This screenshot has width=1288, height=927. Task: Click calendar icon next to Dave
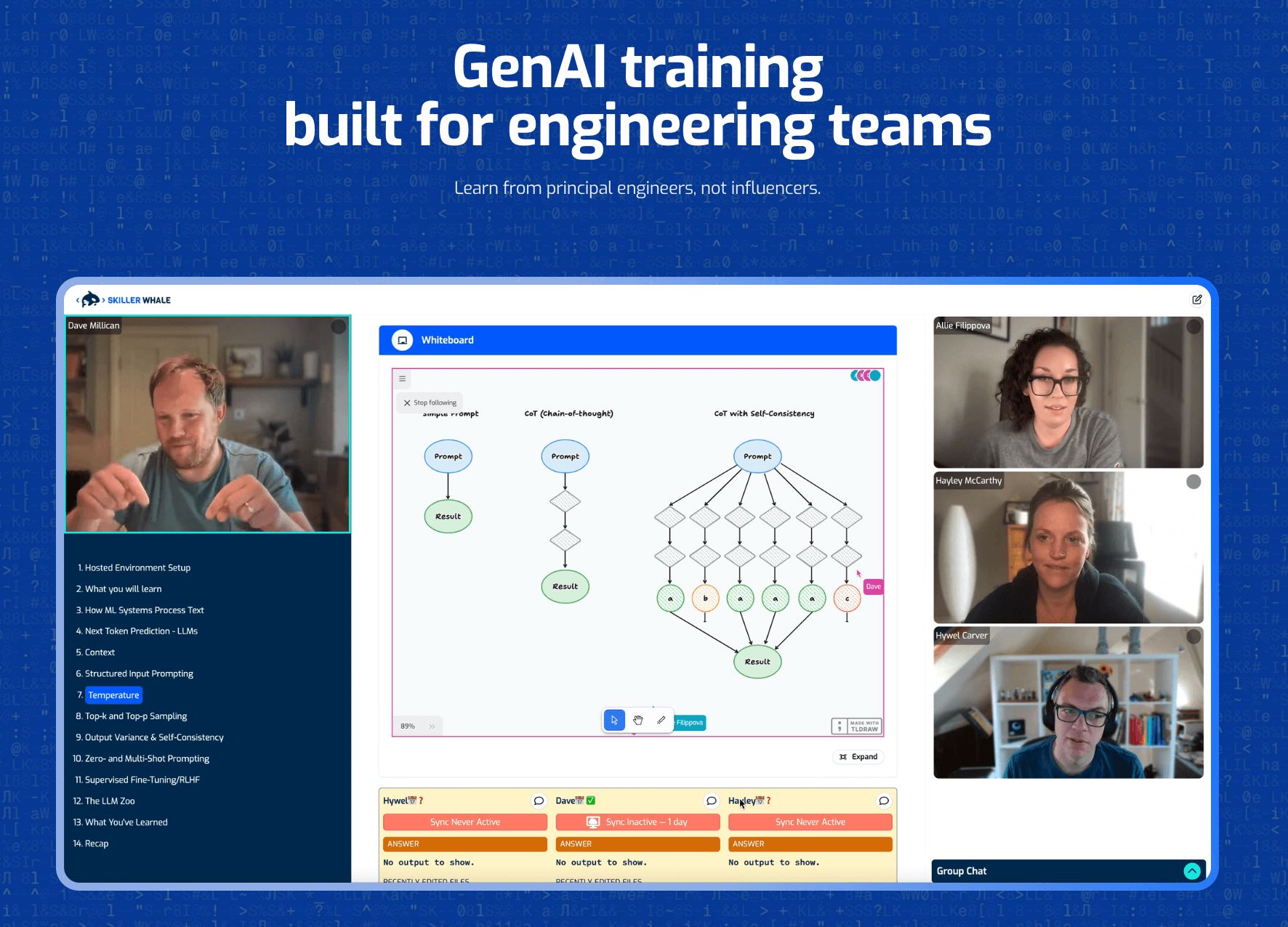pos(579,801)
